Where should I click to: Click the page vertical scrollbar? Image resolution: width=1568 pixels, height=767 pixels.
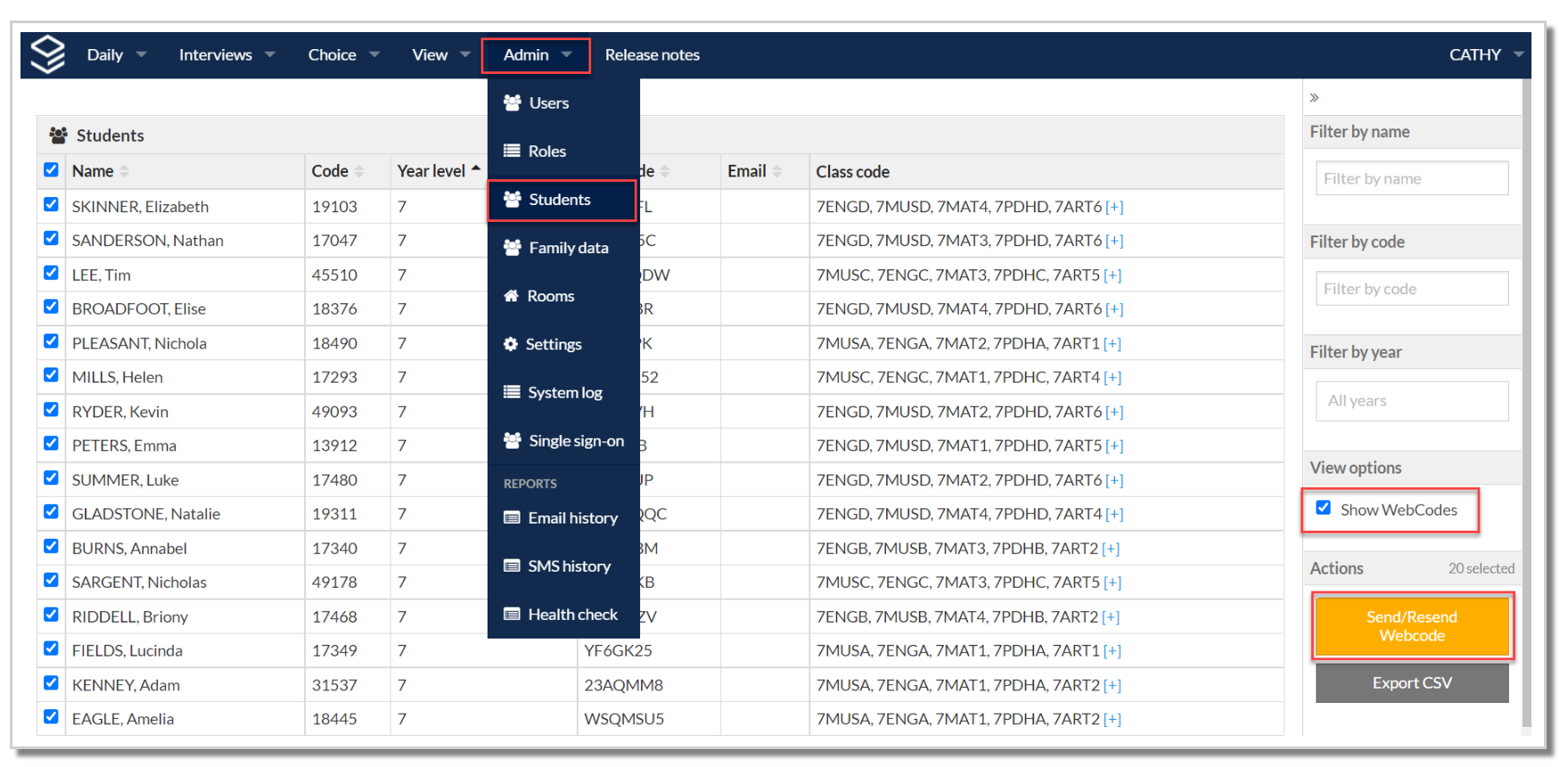[1526, 401]
